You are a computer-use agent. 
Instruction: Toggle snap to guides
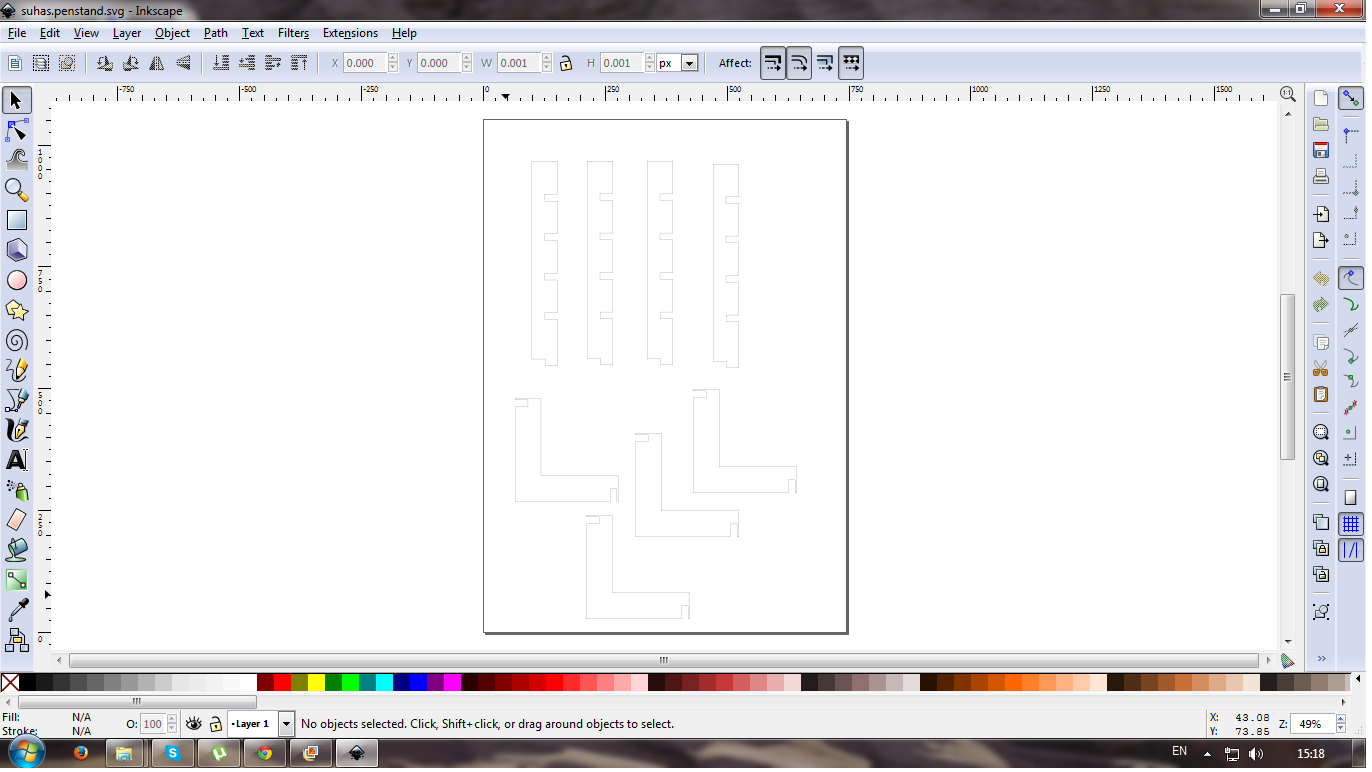[x=1351, y=549]
